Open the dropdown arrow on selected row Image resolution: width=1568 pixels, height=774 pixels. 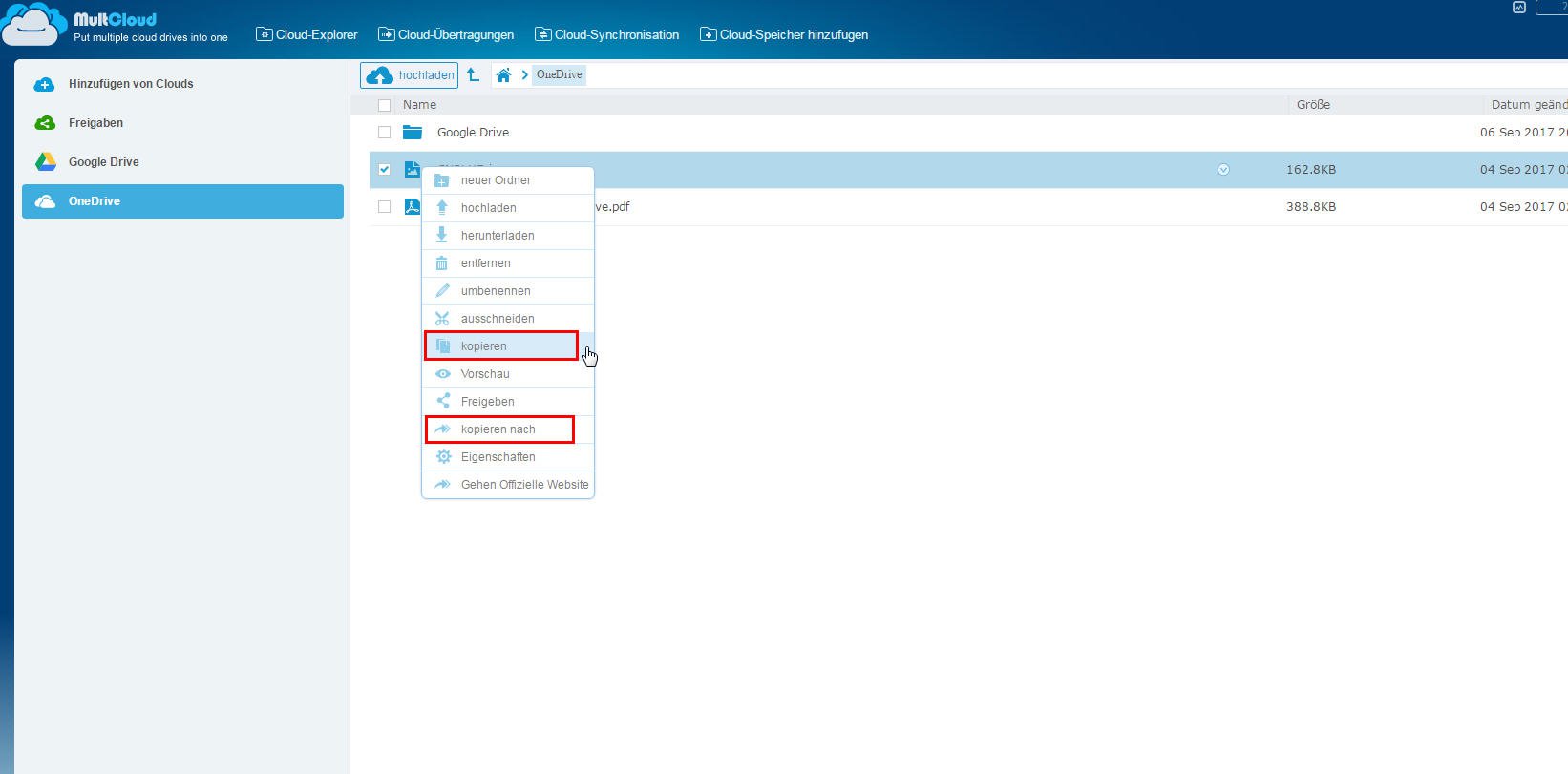1223,170
